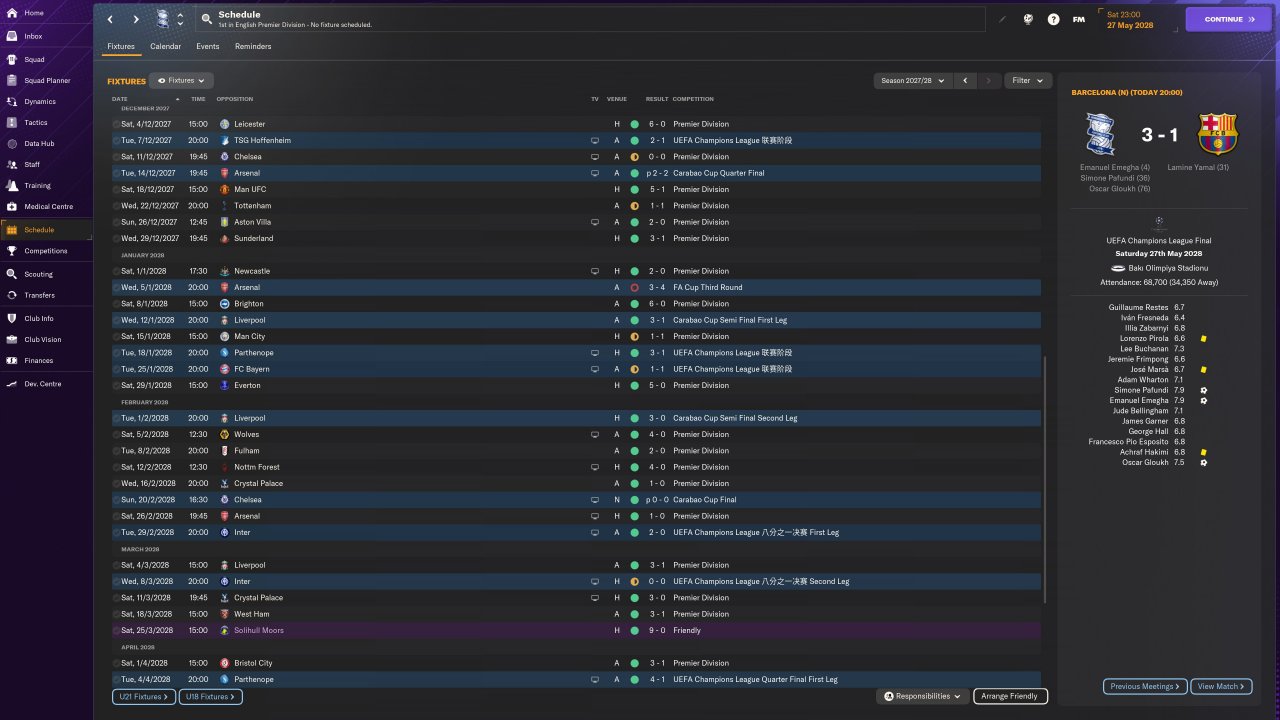Image resolution: width=1280 pixels, height=720 pixels.
Task: Select the Training cone icon
Action: [x=12, y=185]
